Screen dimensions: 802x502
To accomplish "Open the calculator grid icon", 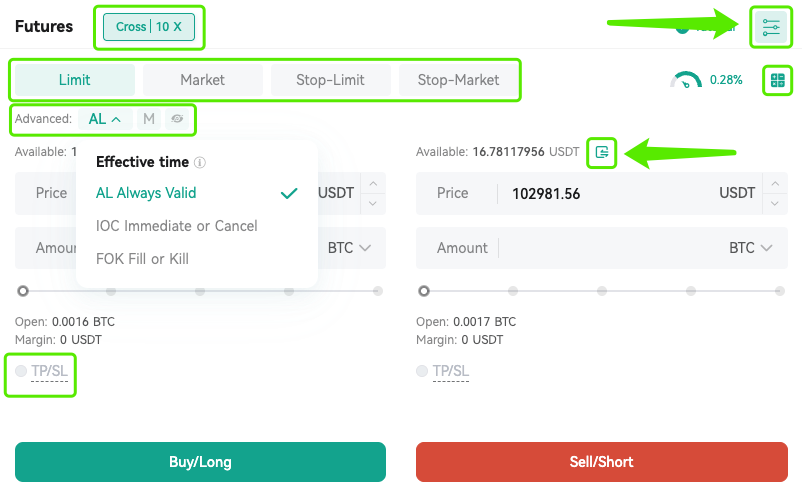I will [x=777, y=80].
